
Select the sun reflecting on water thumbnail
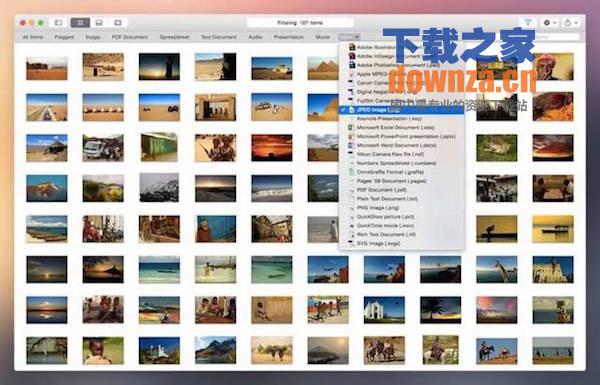click(x=47, y=269)
